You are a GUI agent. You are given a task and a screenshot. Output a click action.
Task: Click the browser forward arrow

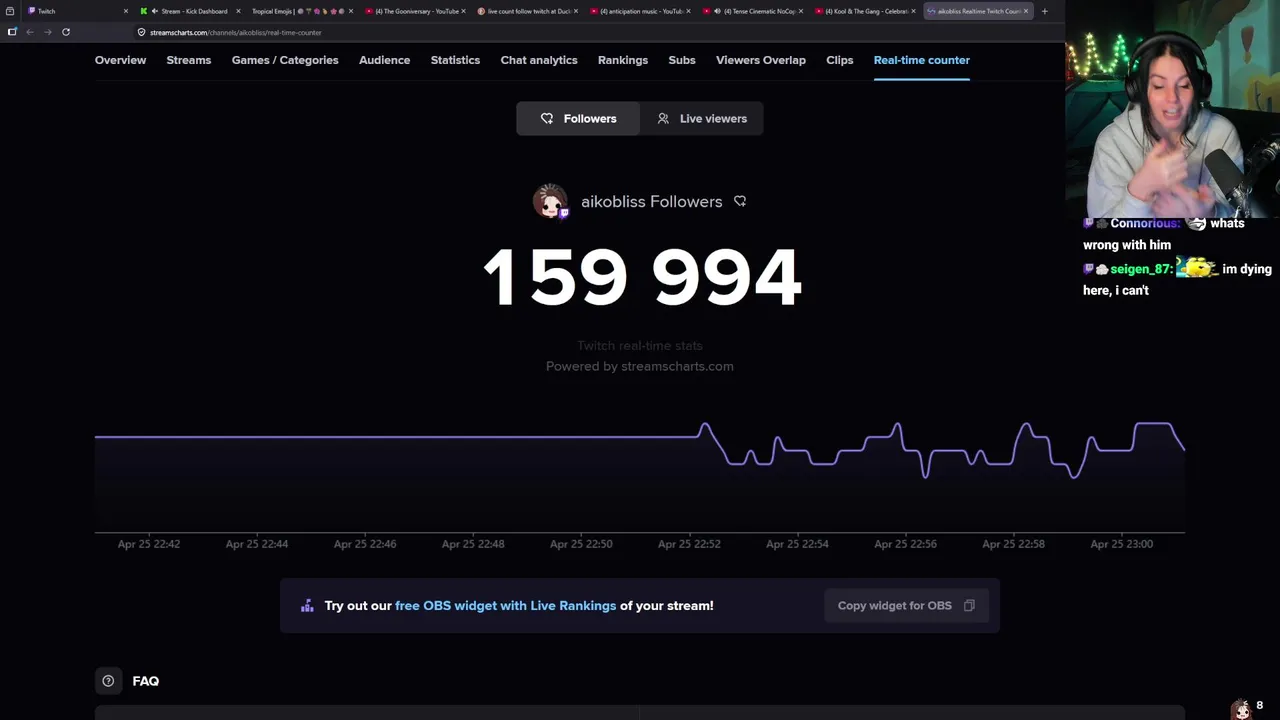[47, 32]
